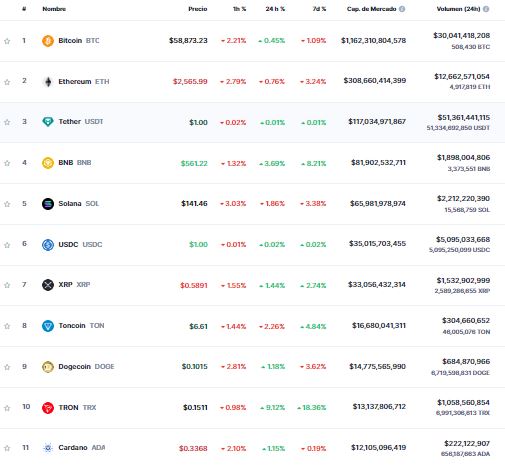Screen dimensions: 505x467
Task: Click the Bitcoin coin logo icon
Action: pos(48,41)
